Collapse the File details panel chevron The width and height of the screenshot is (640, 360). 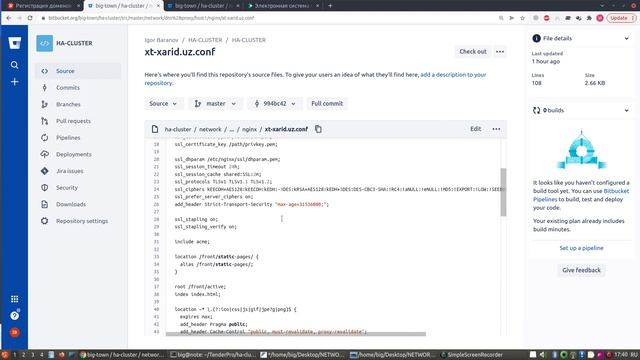pos(627,38)
